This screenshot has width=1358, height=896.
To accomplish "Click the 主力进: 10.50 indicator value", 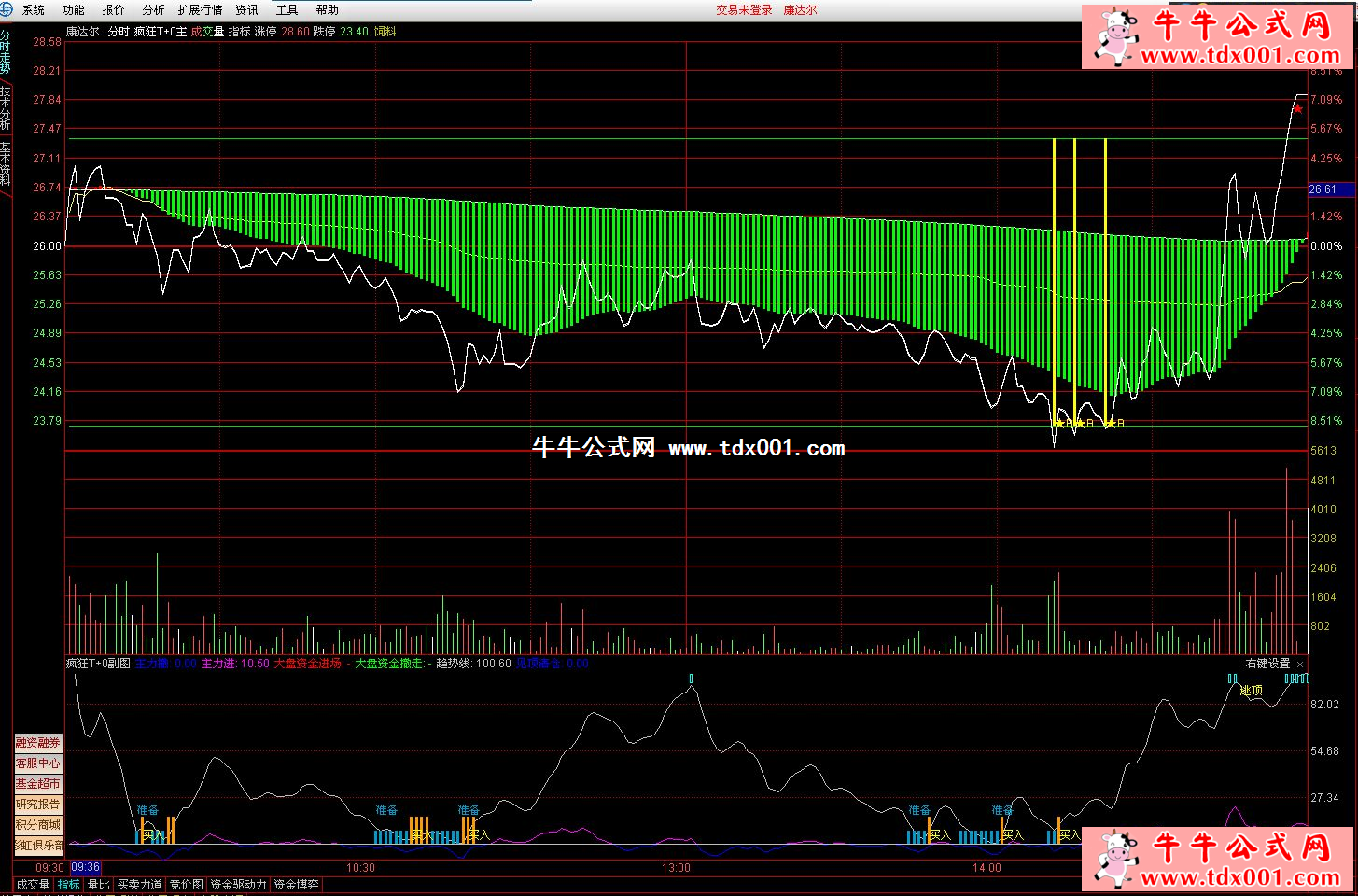I will coord(235,664).
